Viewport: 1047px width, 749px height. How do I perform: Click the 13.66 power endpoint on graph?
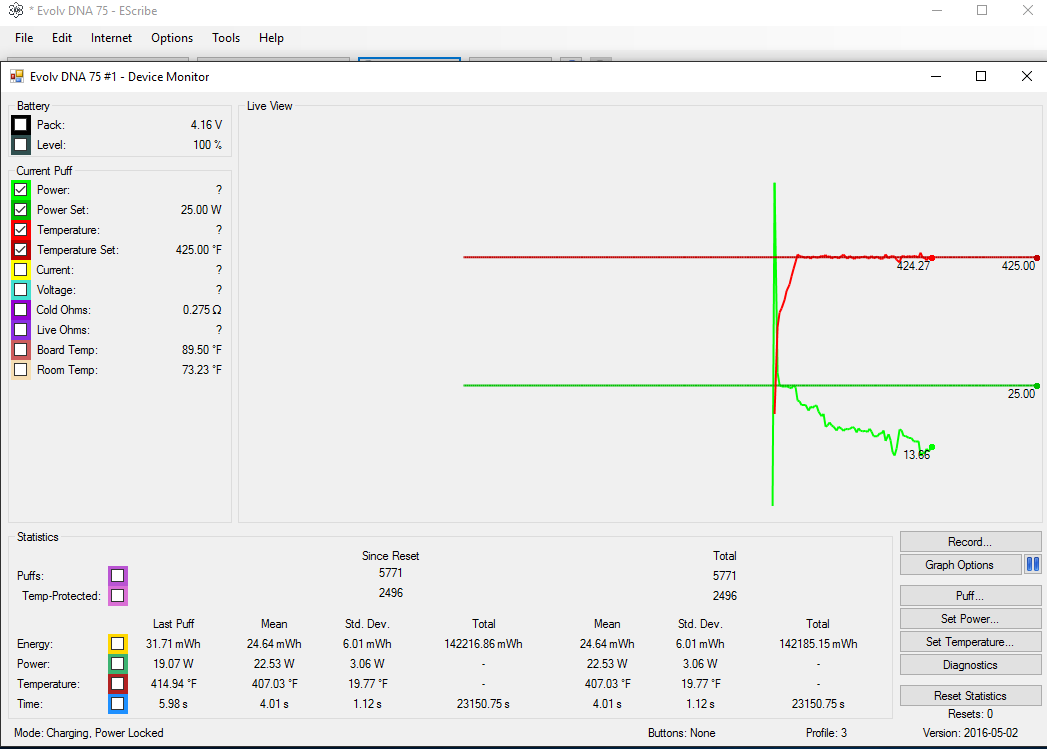point(932,447)
